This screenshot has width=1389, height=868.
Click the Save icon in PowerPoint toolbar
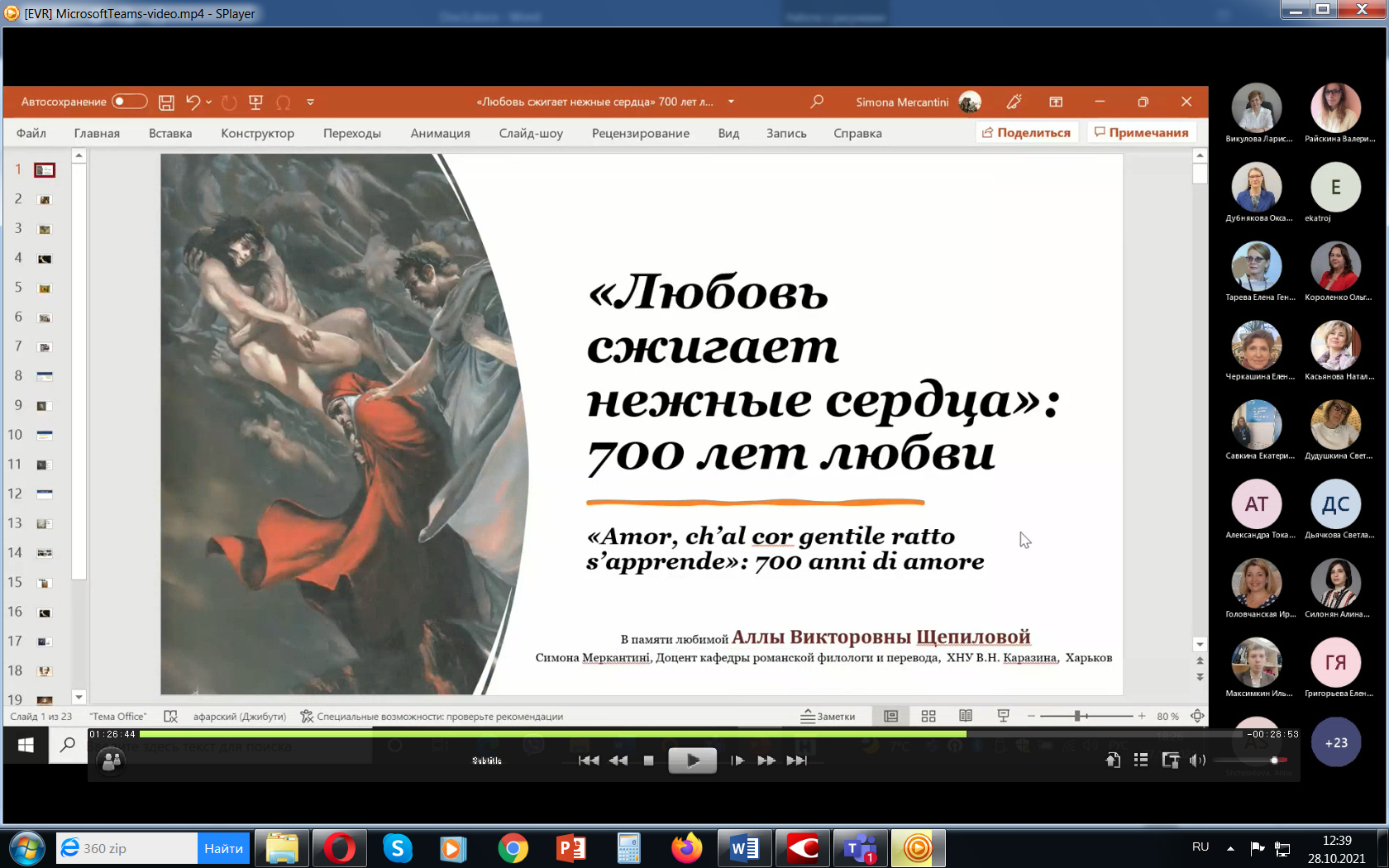[x=166, y=103]
